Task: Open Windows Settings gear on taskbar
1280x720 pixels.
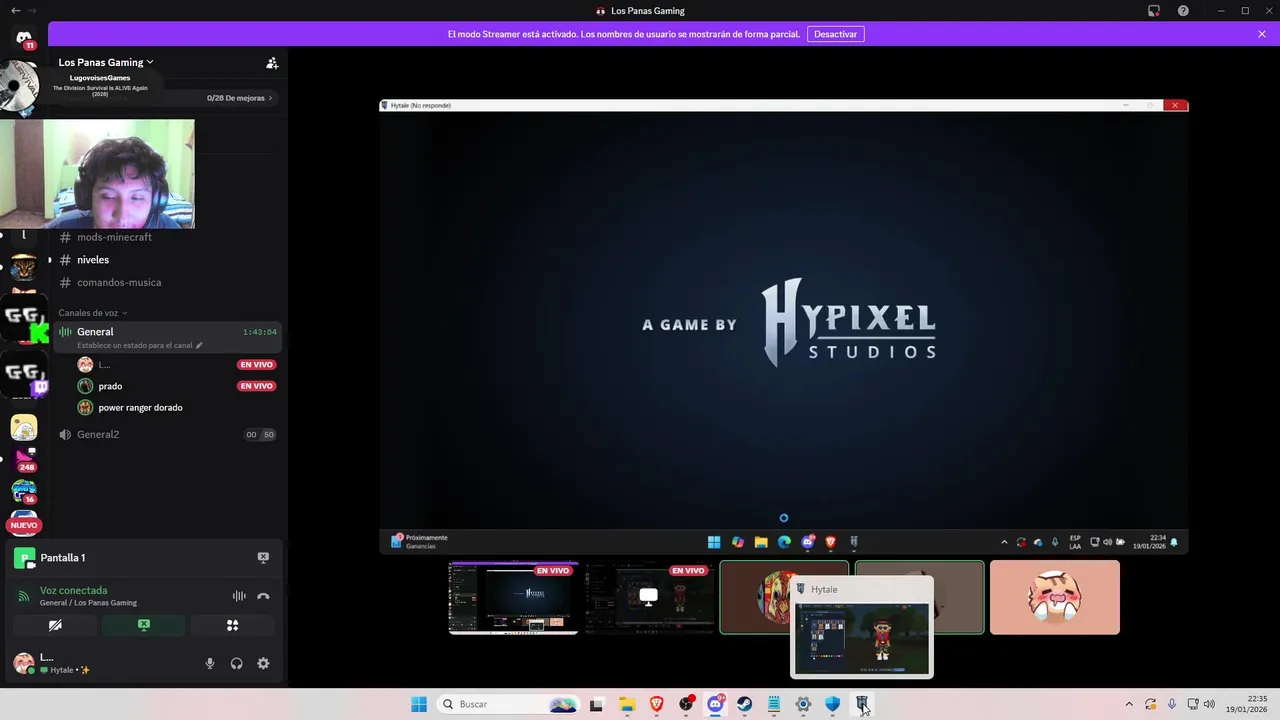Action: [803, 704]
